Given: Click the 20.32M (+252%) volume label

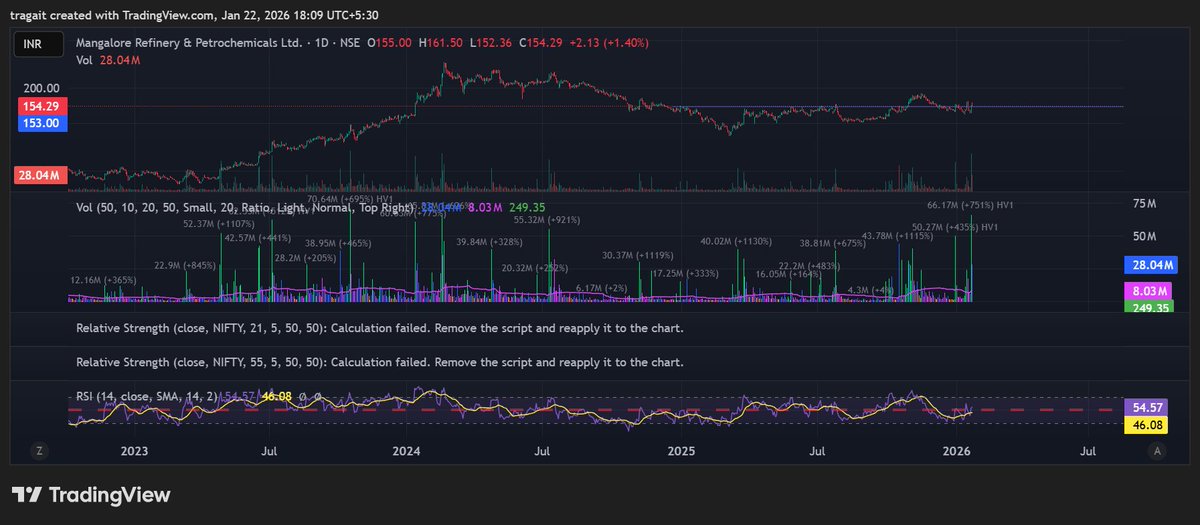Looking at the screenshot, I should point(535,268).
